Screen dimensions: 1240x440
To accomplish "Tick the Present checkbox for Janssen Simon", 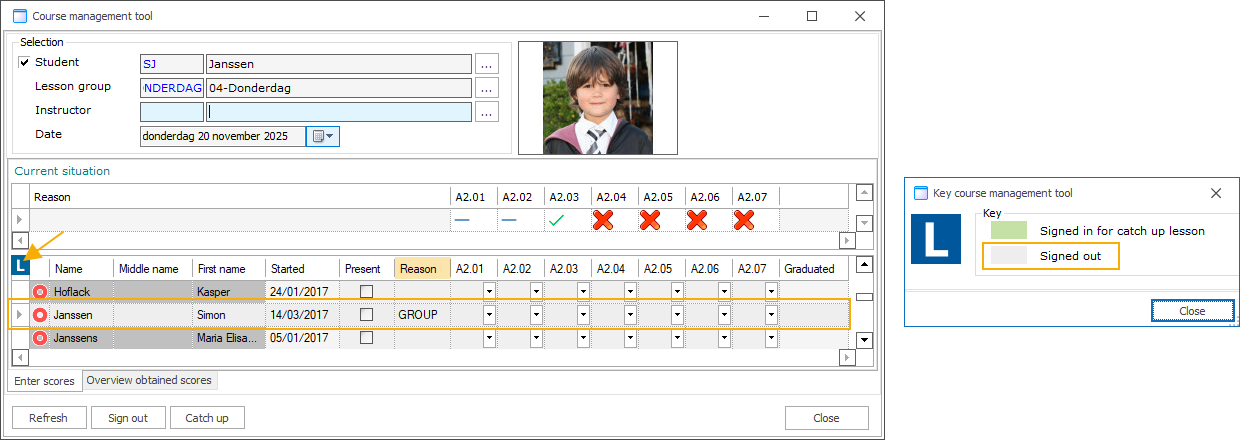I will click(x=367, y=314).
